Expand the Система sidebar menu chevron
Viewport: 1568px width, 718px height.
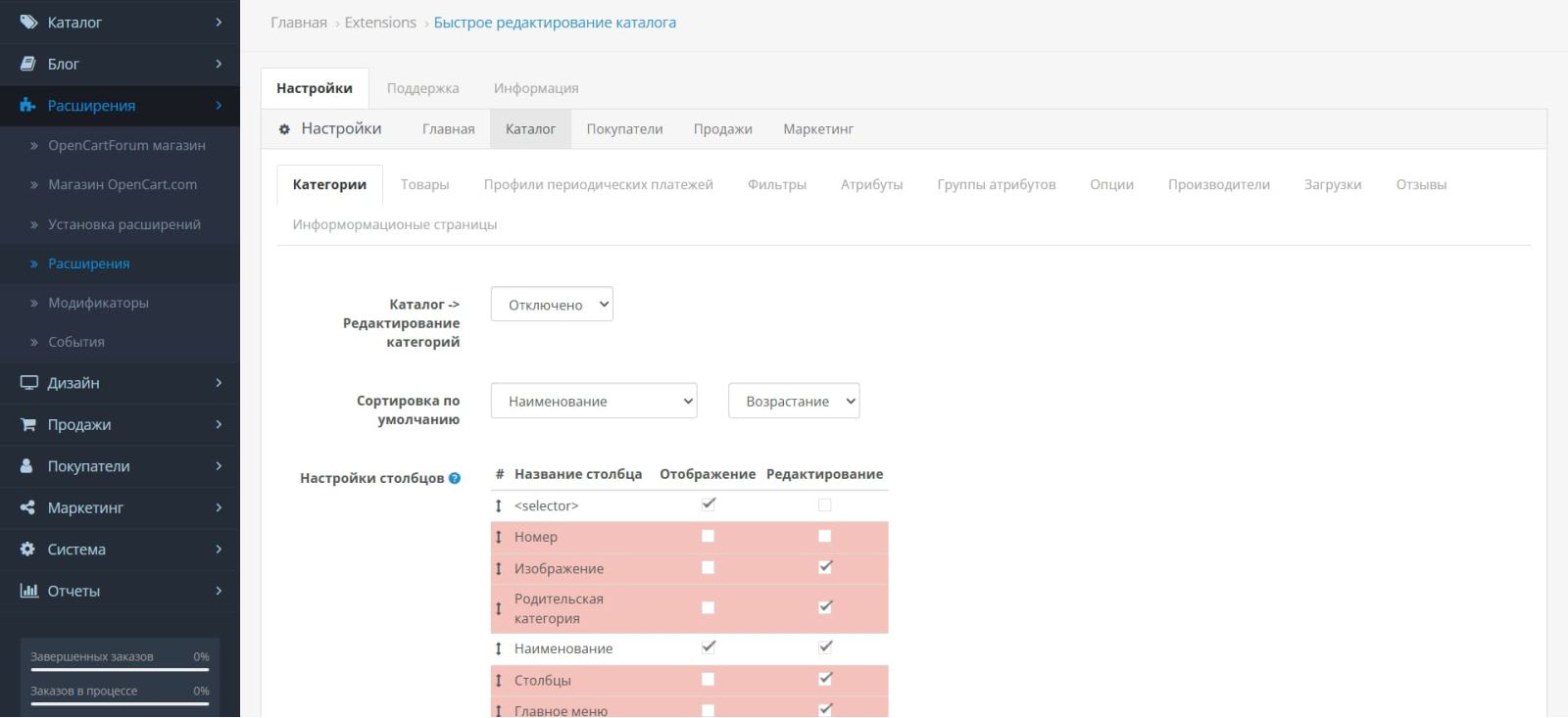pos(219,550)
